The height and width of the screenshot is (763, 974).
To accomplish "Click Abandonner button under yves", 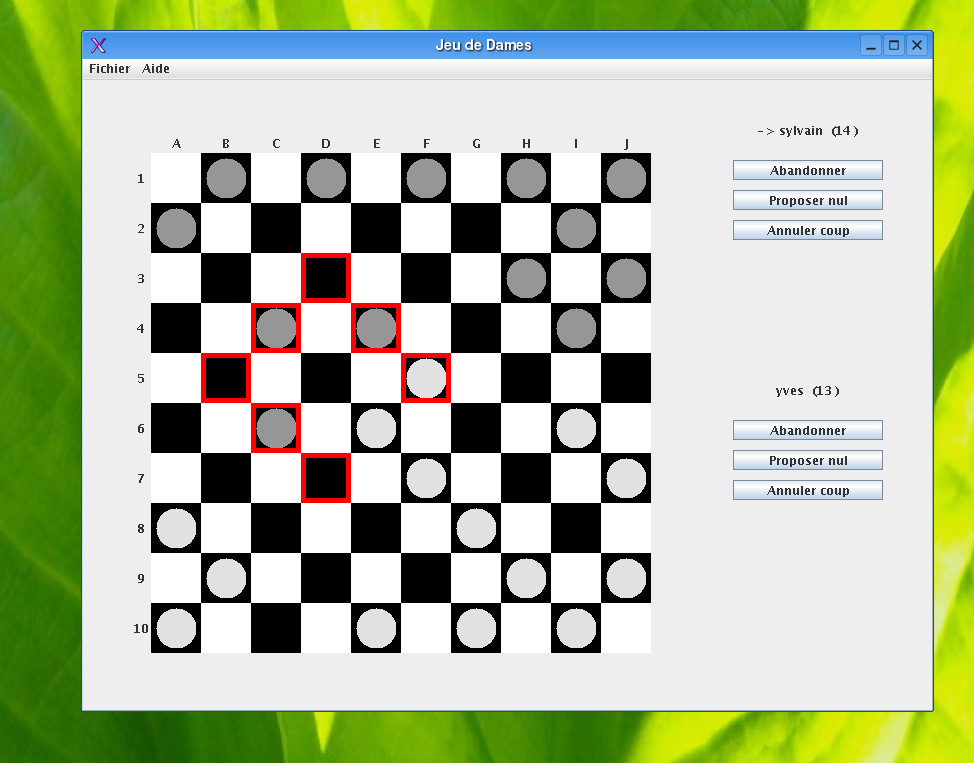I will pyautogui.click(x=808, y=430).
